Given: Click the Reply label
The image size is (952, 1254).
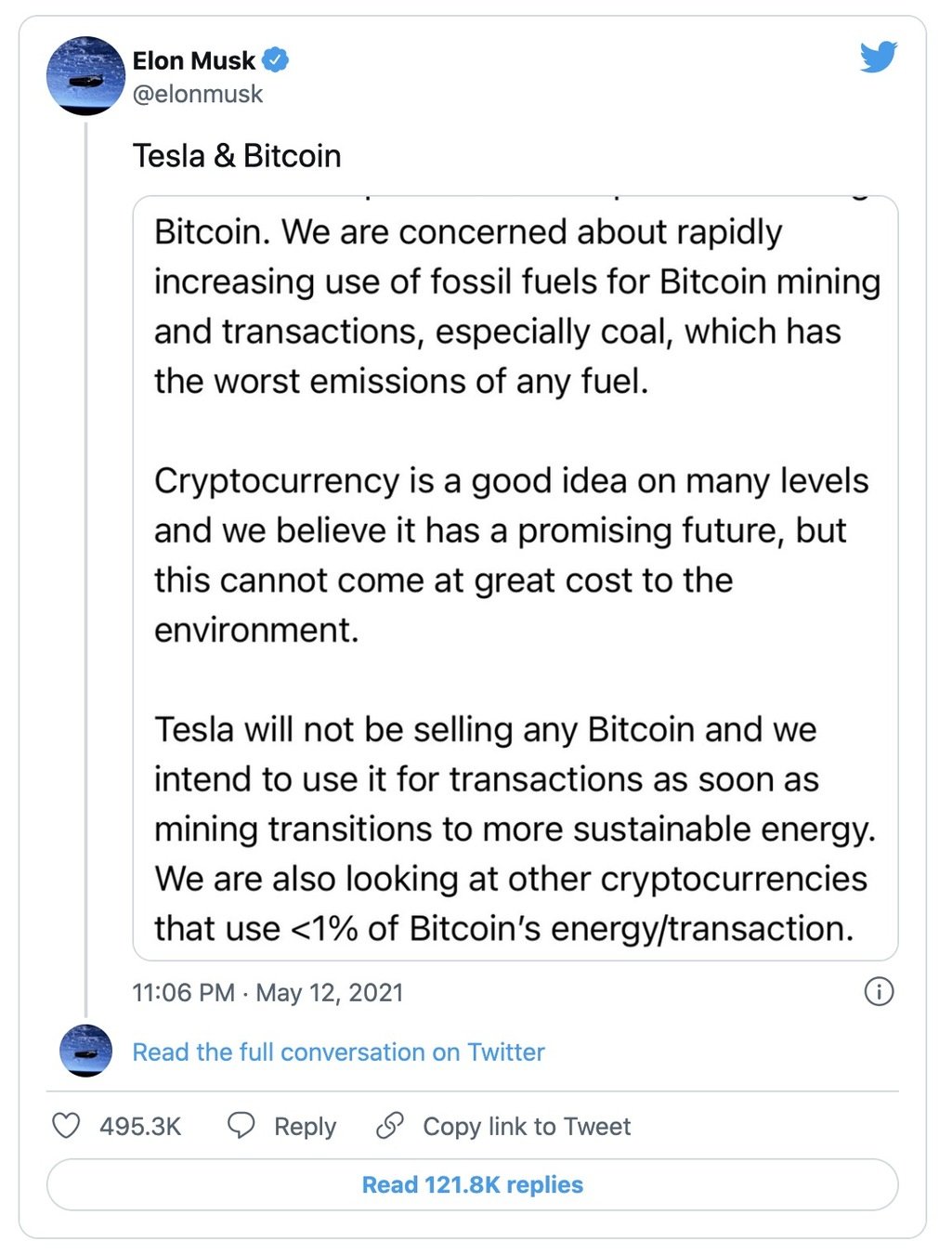Looking at the screenshot, I should point(305,1126).
